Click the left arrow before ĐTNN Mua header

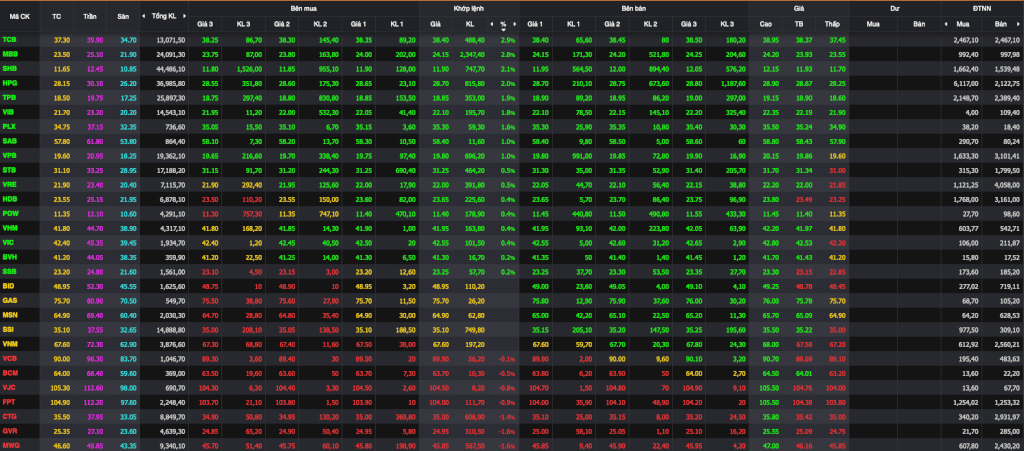946,24
